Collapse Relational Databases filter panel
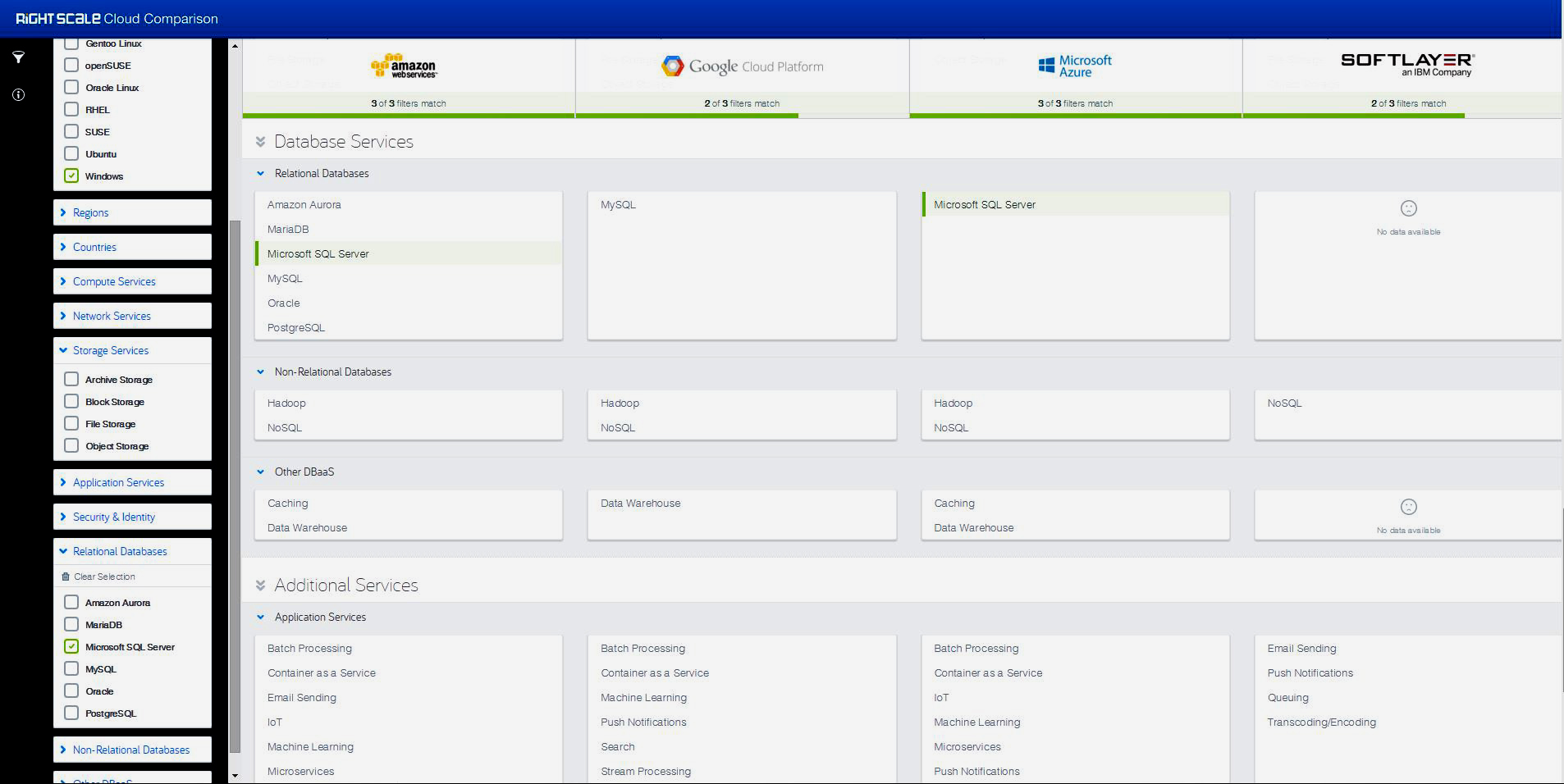The height and width of the screenshot is (784, 1564). (x=132, y=551)
